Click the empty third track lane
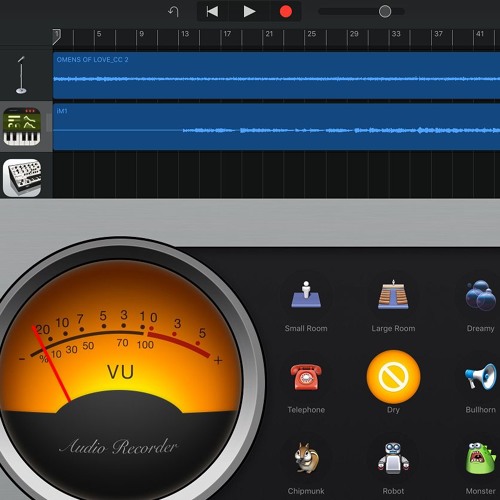The image size is (500, 500). click(276, 175)
